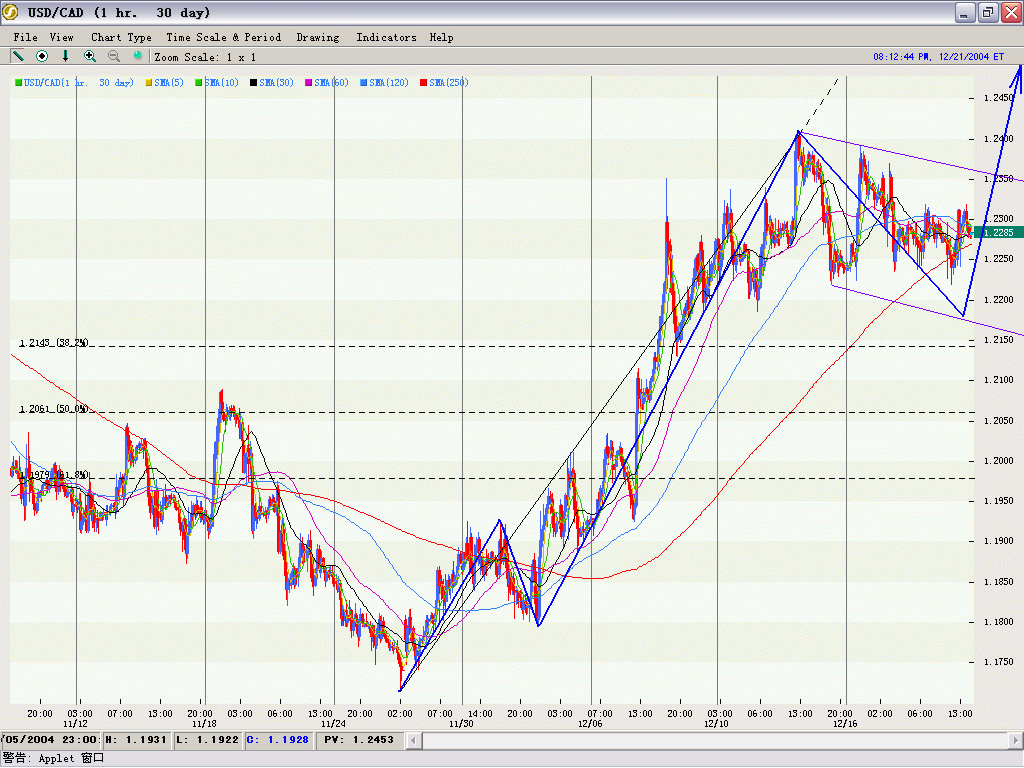The width and height of the screenshot is (1024, 768).
Task: Click the teal globe toolbar icon
Action: pyautogui.click(x=138, y=56)
